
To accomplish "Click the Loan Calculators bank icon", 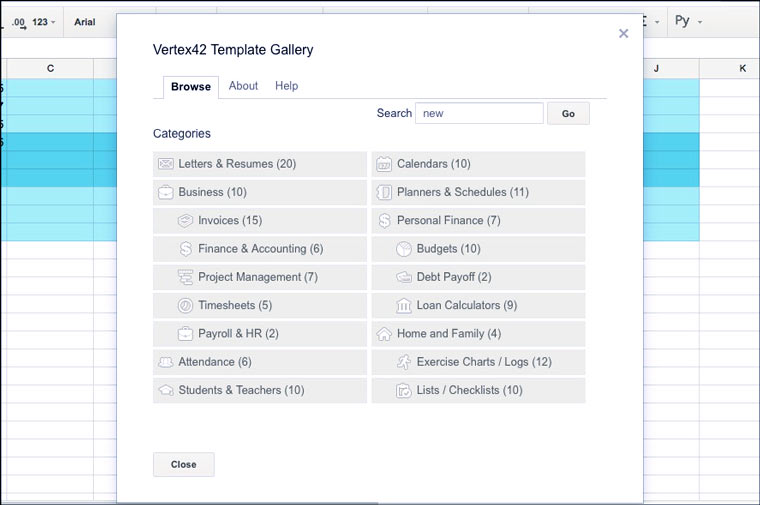I will (404, 306).
